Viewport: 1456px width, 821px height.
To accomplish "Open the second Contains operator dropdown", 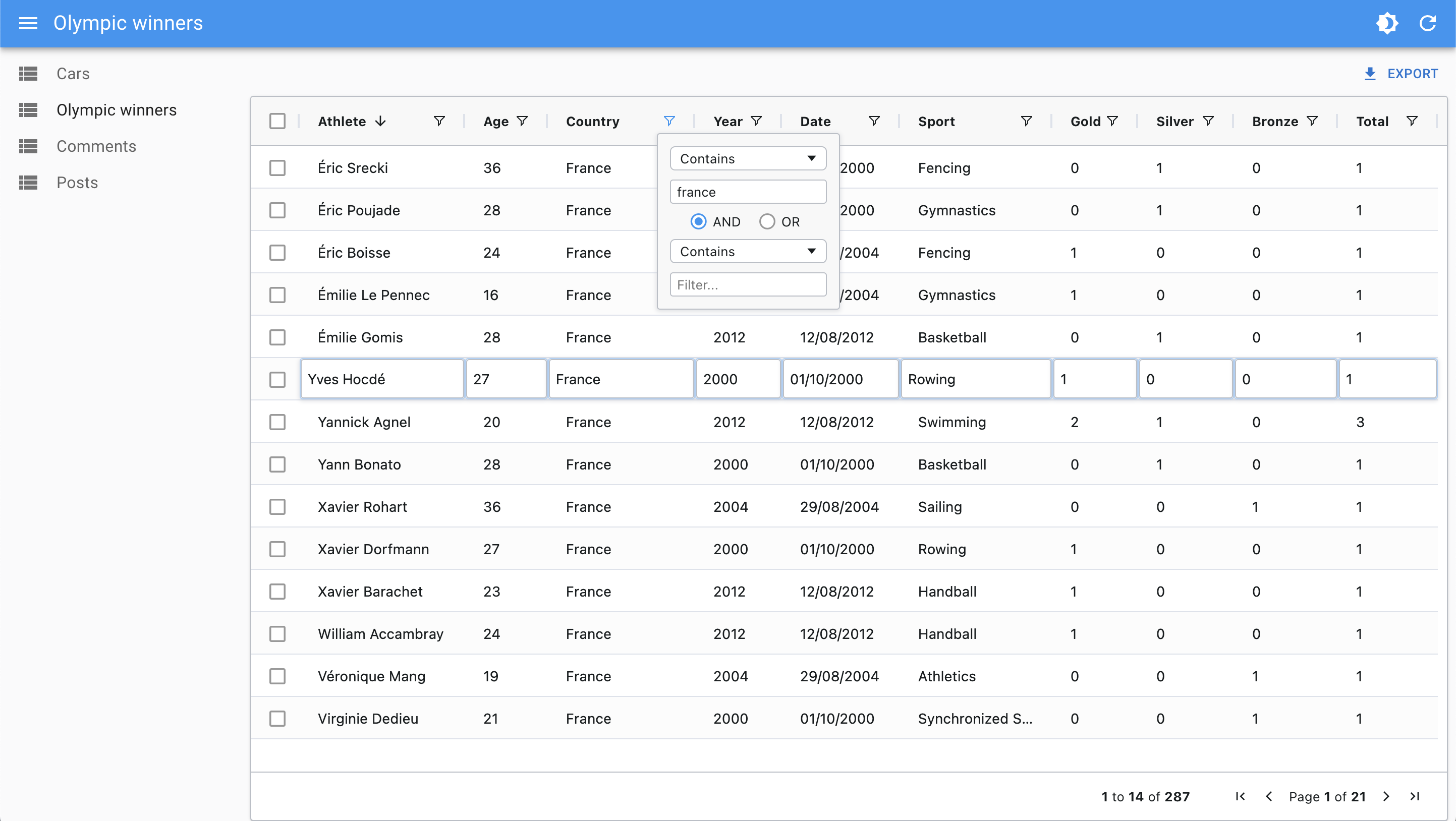I will pyautogui.click(x=747, y=251).
